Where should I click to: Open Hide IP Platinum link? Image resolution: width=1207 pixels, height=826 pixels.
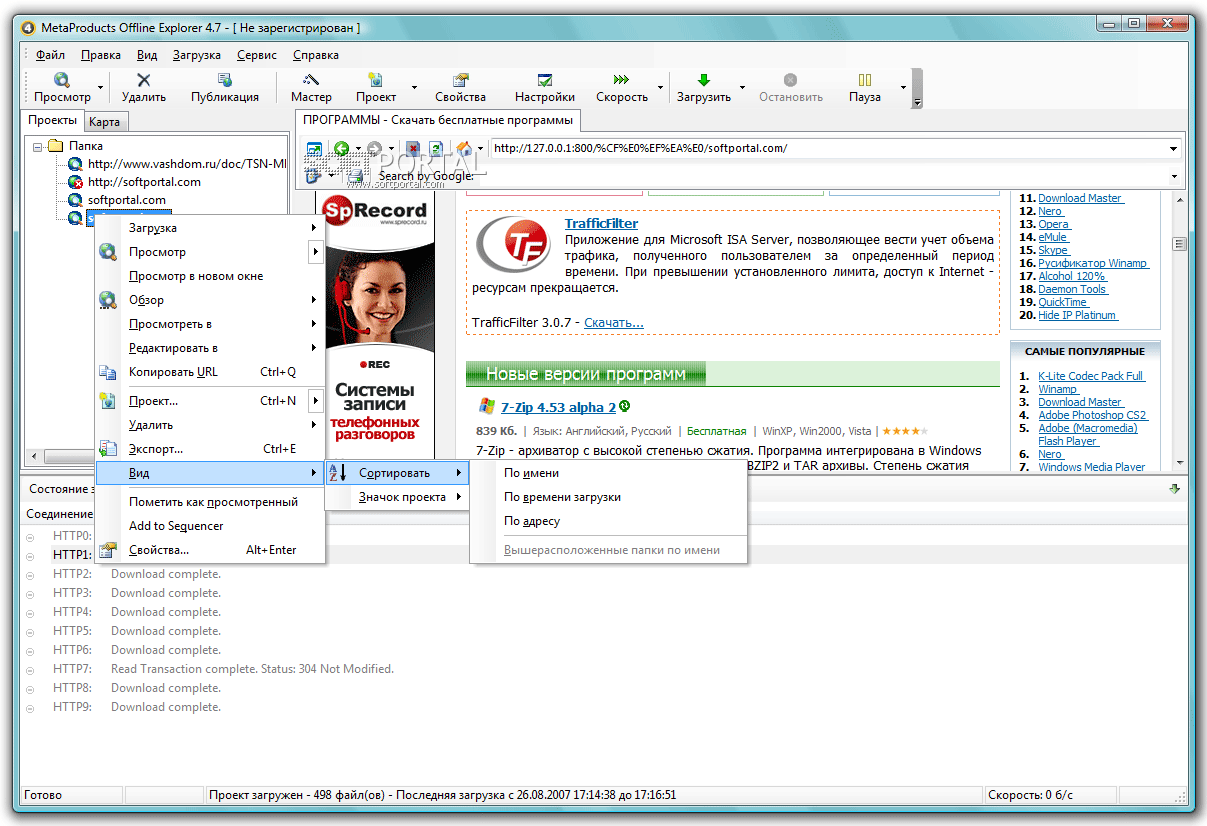pos(1077,315)
